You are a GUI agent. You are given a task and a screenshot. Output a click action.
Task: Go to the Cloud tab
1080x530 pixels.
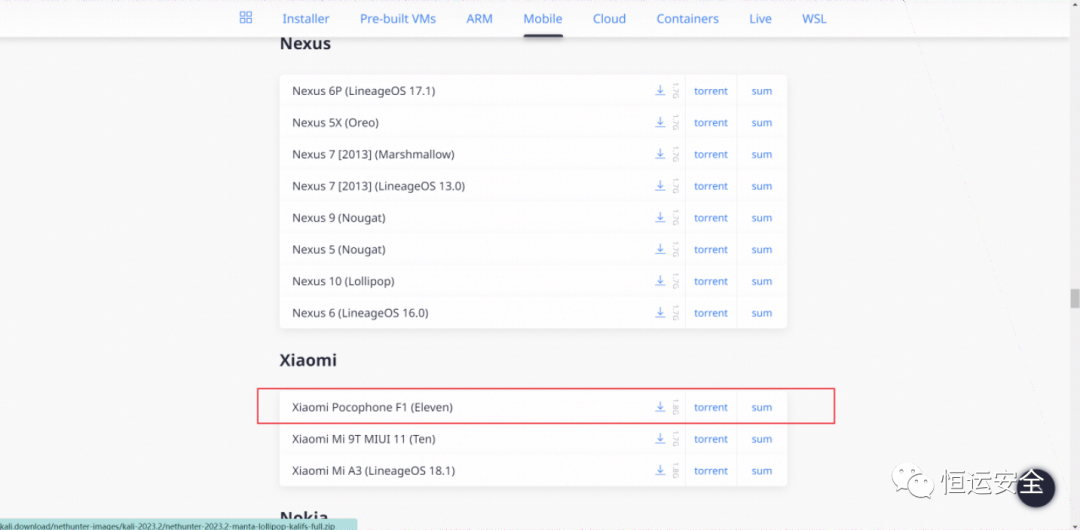click(610, 19)
